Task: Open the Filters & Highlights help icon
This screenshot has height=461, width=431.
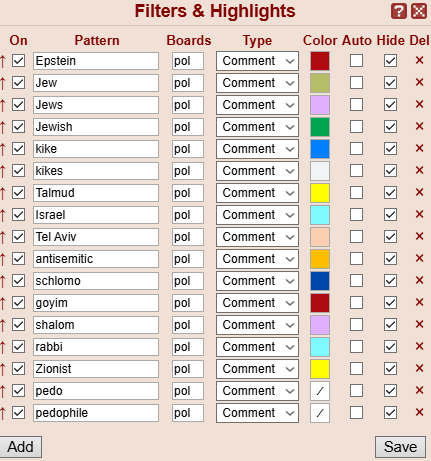Action: (399, 11)
